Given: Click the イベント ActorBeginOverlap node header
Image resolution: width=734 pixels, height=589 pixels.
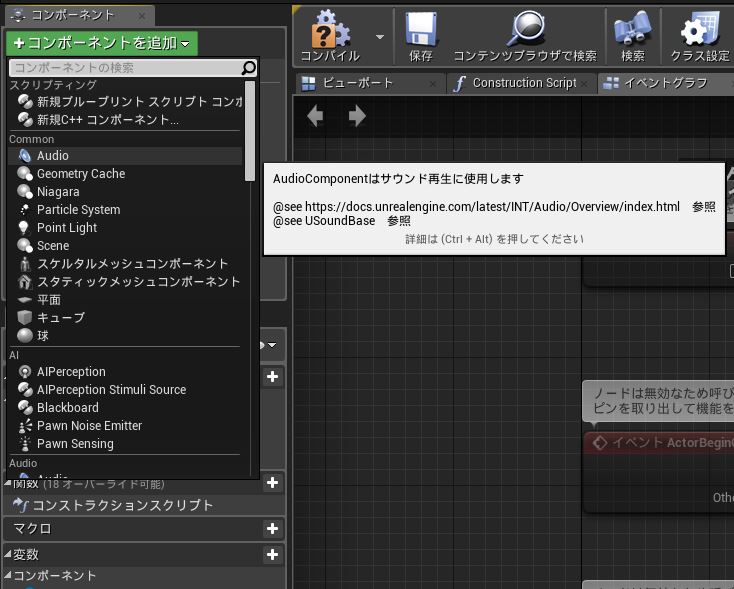Looking at the screenshot, I should pos(659,442).
